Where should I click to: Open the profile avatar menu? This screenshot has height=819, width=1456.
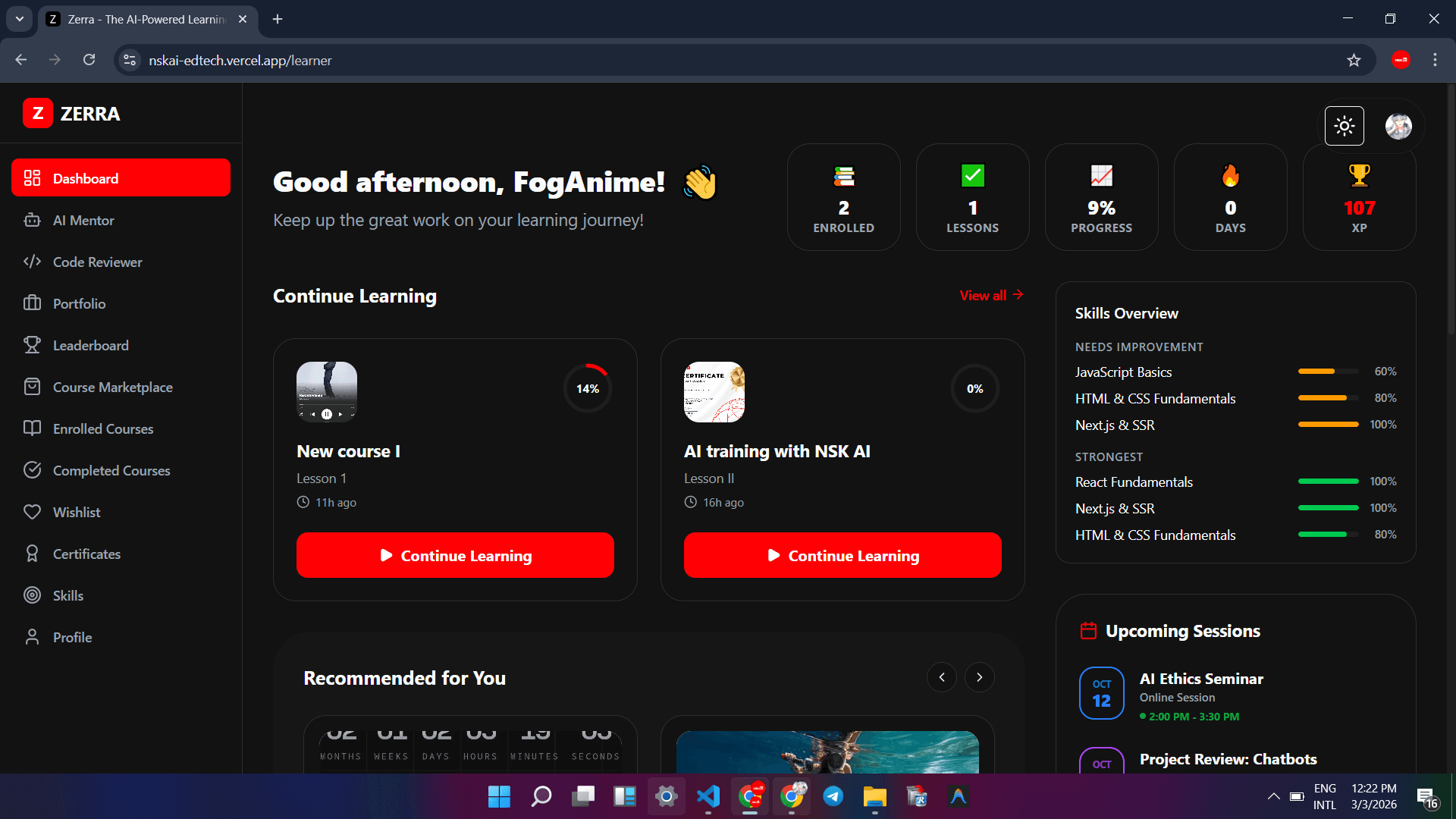click(x=1398, y=126)
